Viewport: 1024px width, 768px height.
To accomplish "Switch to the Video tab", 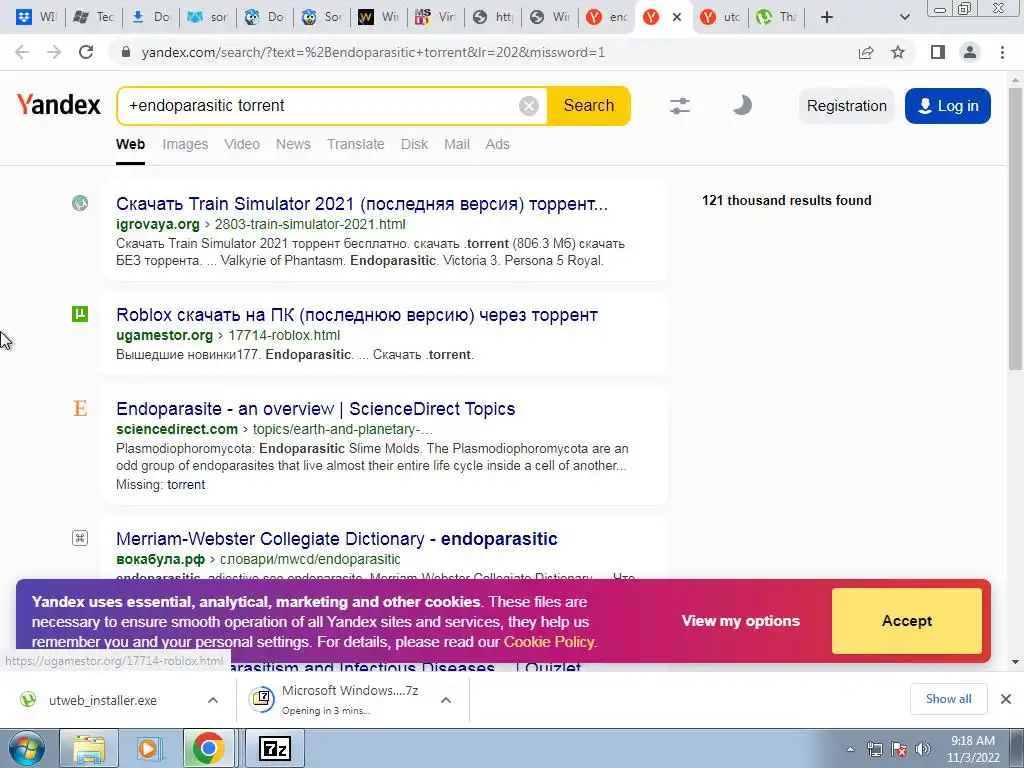I will 242,144.
